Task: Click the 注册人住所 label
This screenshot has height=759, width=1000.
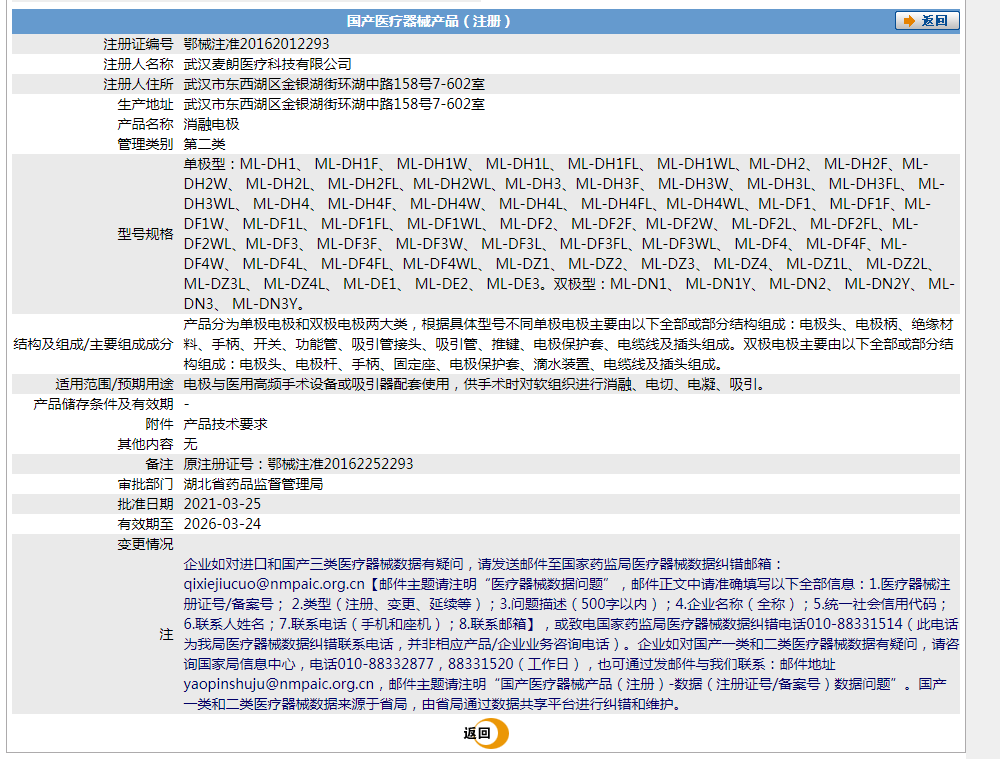Action: pos(138,84)
